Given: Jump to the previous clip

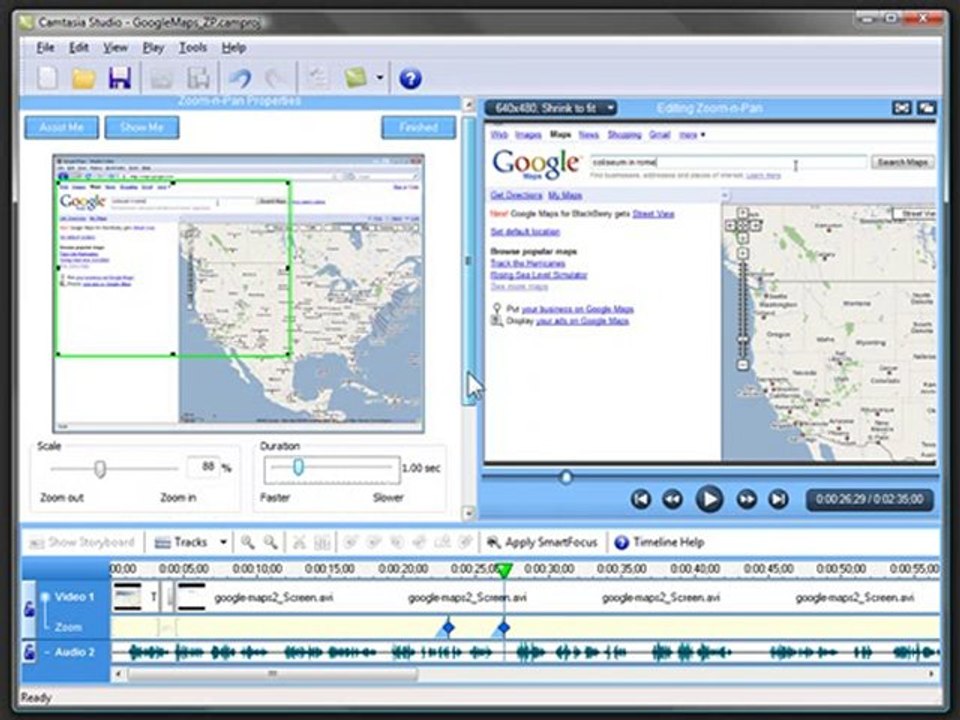Looking at the screenshot, I should coord(640,499).
